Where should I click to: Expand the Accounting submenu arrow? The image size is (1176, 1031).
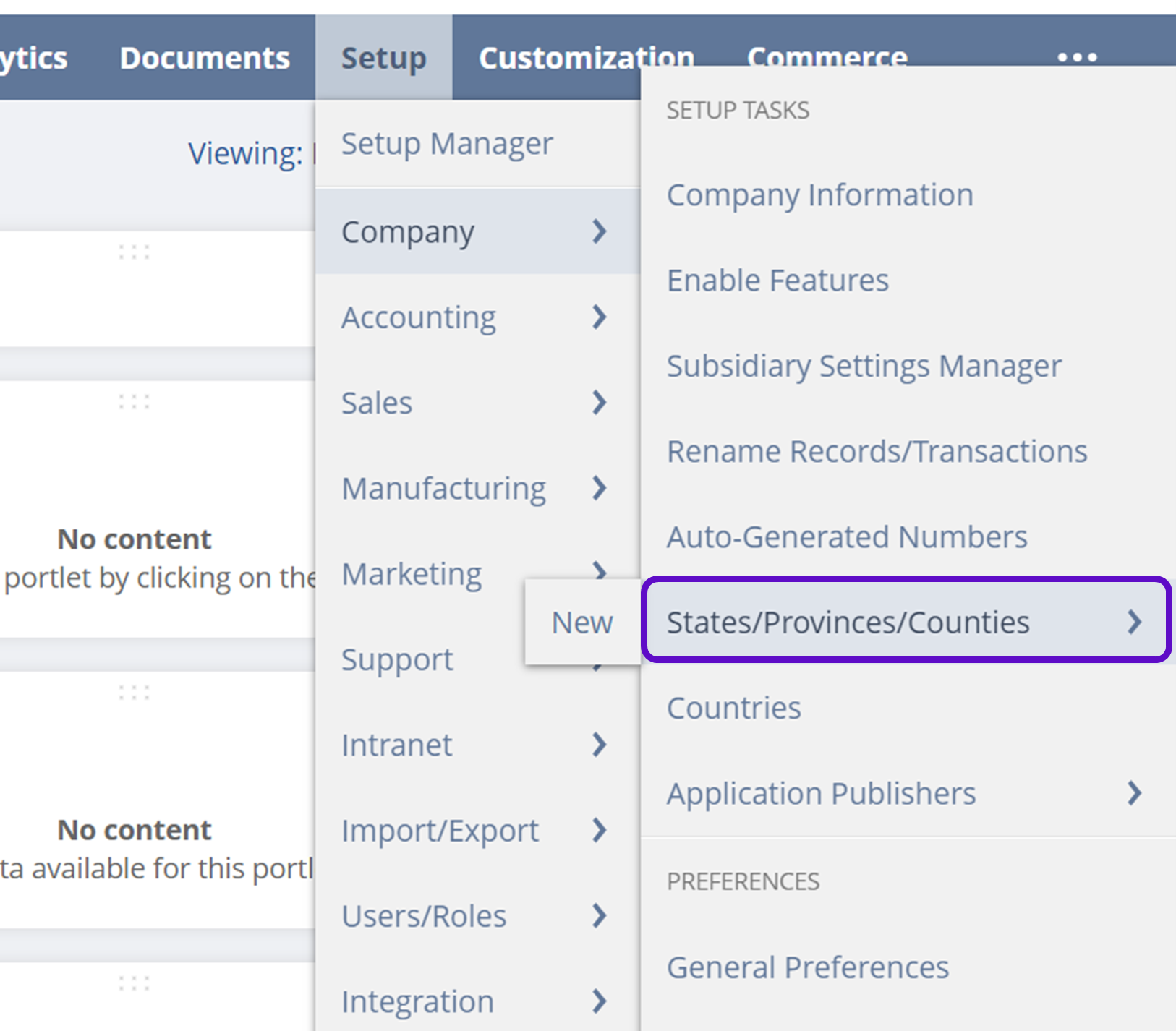(x=599, y=317)
